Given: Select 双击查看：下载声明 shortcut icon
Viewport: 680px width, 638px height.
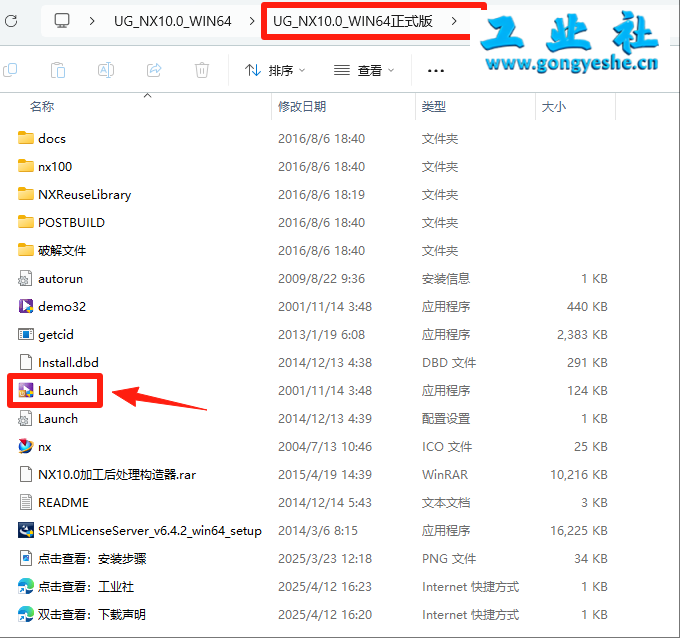Looking at the screenshot, I should [x=26, y=614].
